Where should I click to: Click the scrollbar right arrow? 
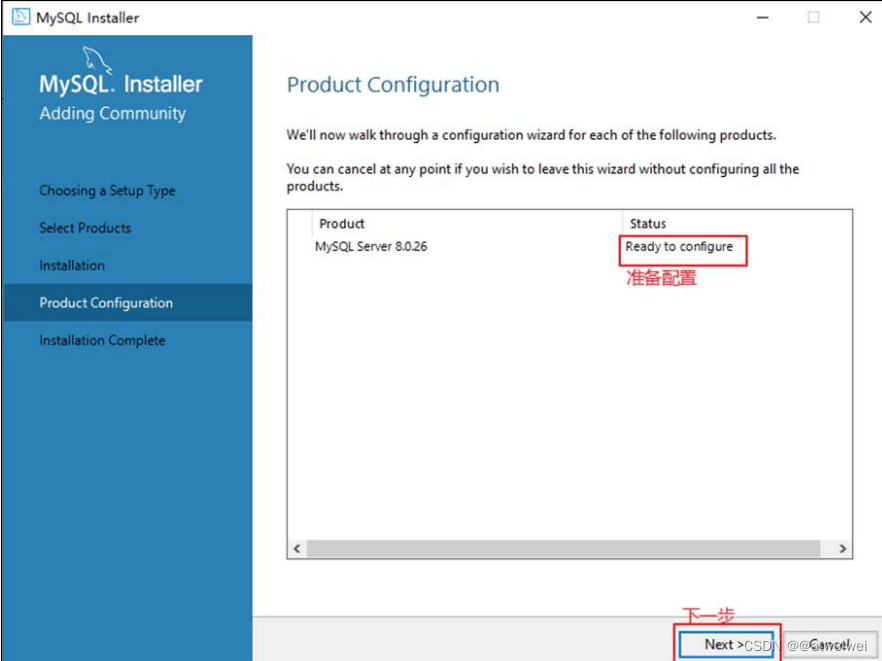842,548
